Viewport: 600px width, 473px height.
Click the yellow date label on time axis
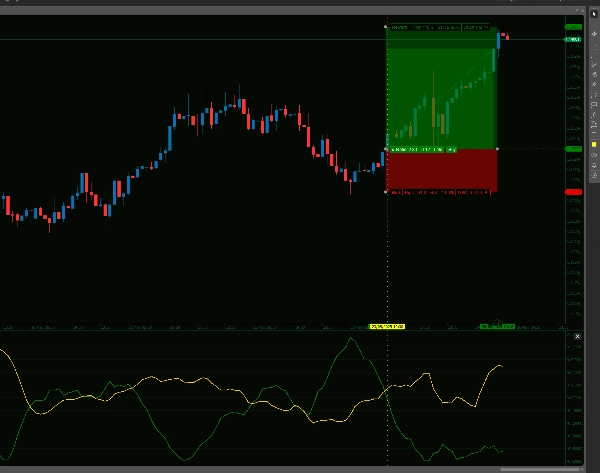(x=387, y=326)
